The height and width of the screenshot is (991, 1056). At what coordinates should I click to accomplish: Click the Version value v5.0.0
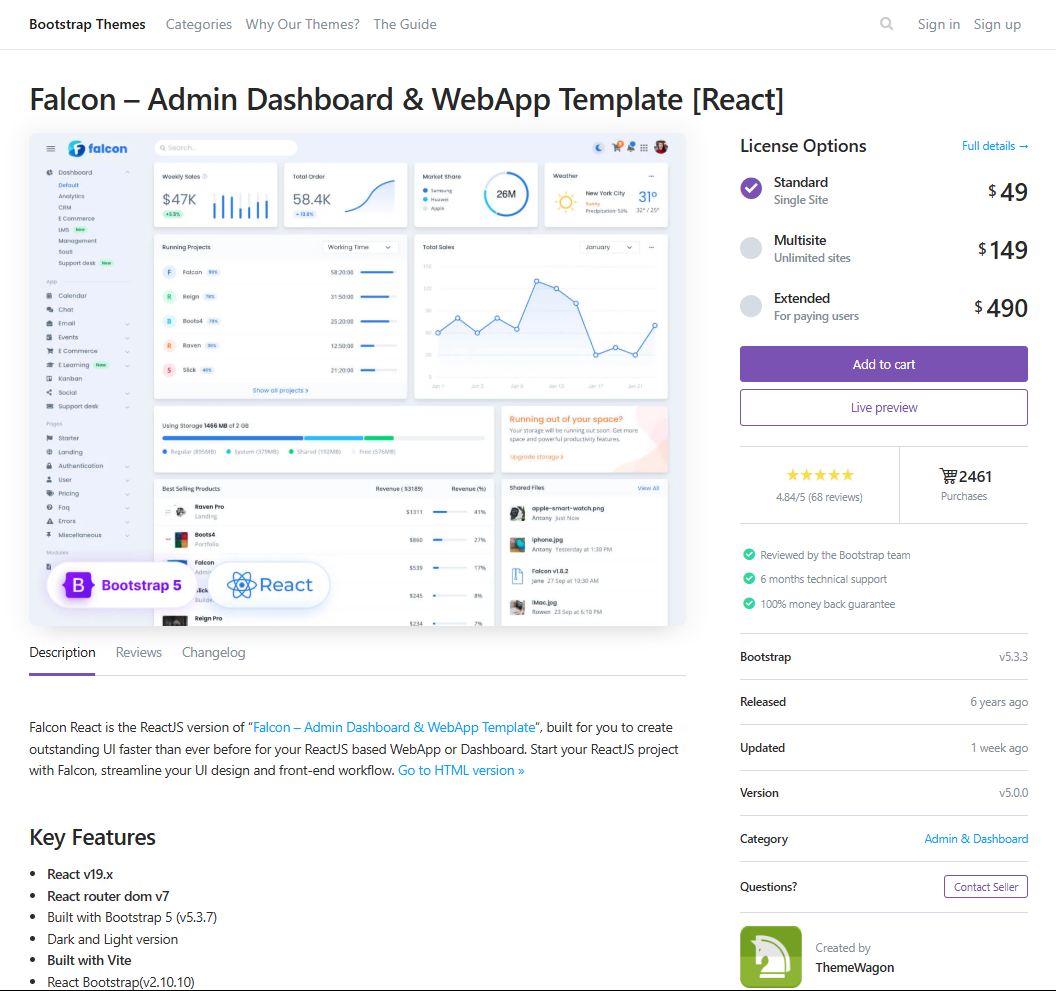pos(1013,793)
